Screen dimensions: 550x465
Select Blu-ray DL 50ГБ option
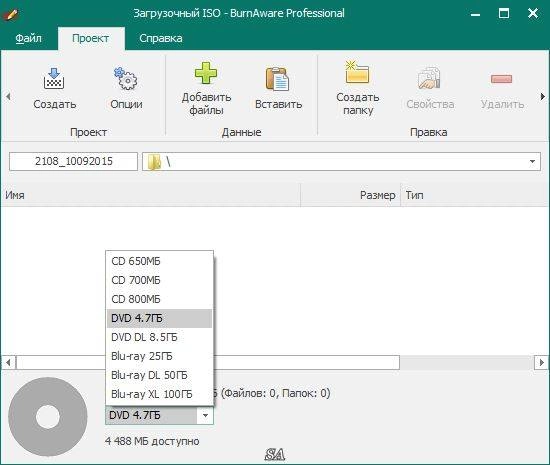click(x=159, y=375)
